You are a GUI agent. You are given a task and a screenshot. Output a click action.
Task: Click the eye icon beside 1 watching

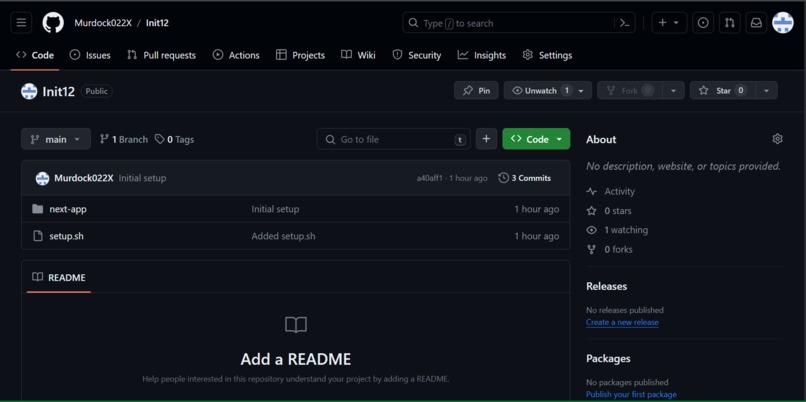(x=592, y=230)
